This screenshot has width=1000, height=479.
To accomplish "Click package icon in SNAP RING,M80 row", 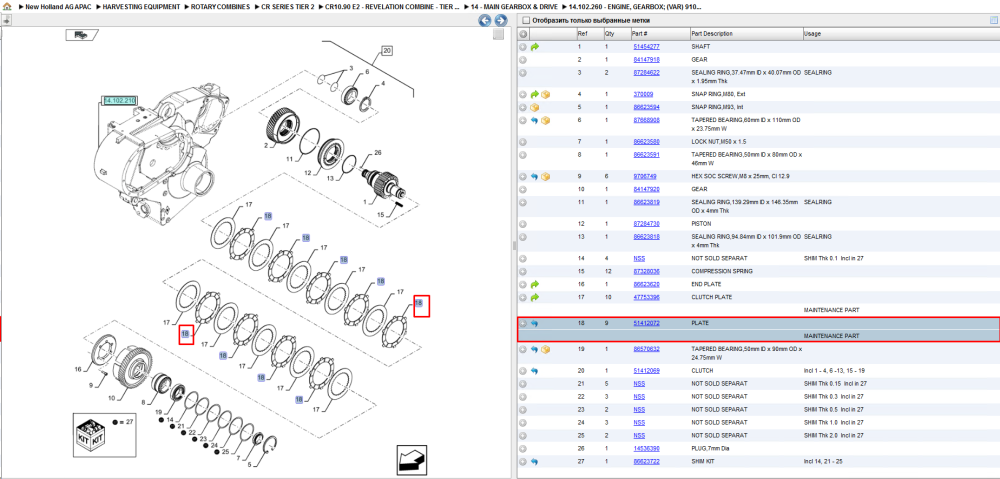I will pos(545,94).
